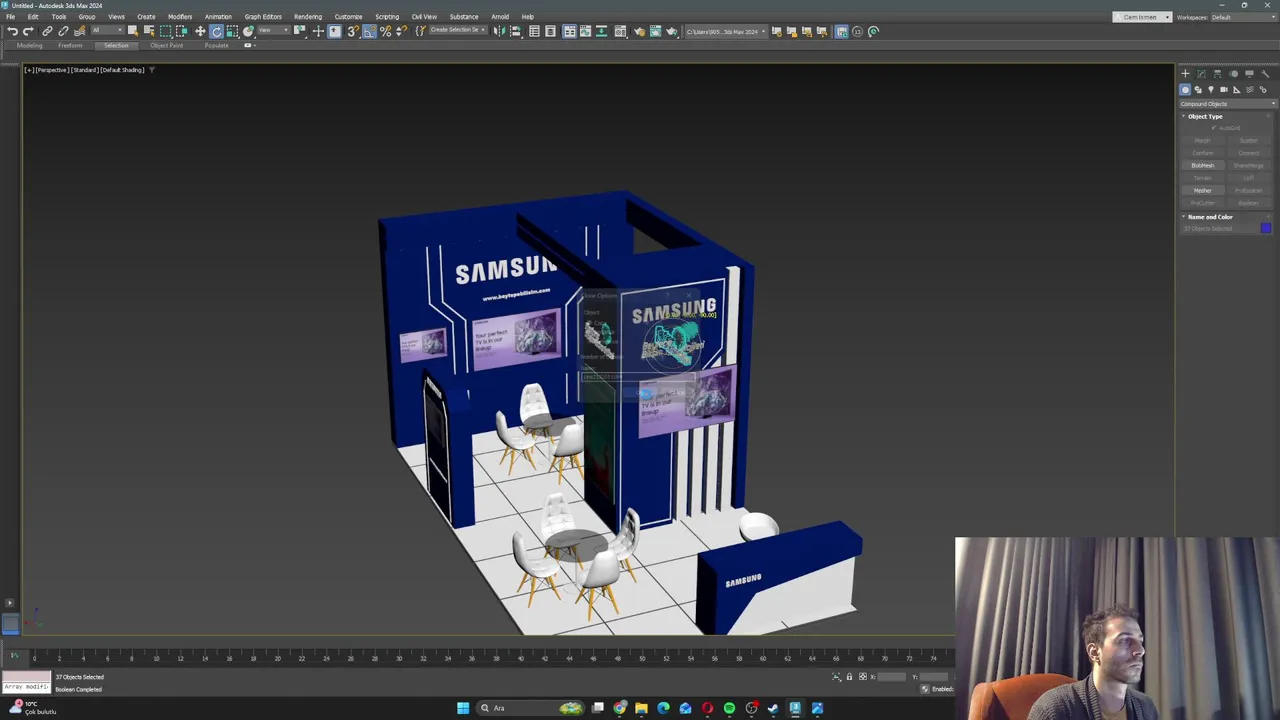Pick the Rectangular Selection Region tool
Screen dimensions: 1280x720
coord(166,31)
